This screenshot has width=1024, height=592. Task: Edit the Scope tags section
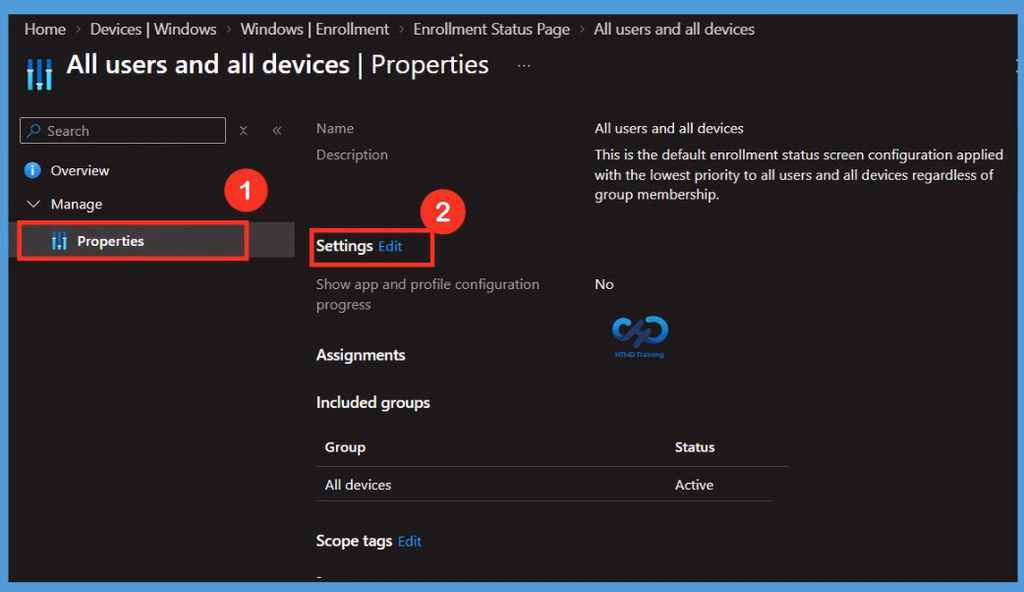(409, 542)
